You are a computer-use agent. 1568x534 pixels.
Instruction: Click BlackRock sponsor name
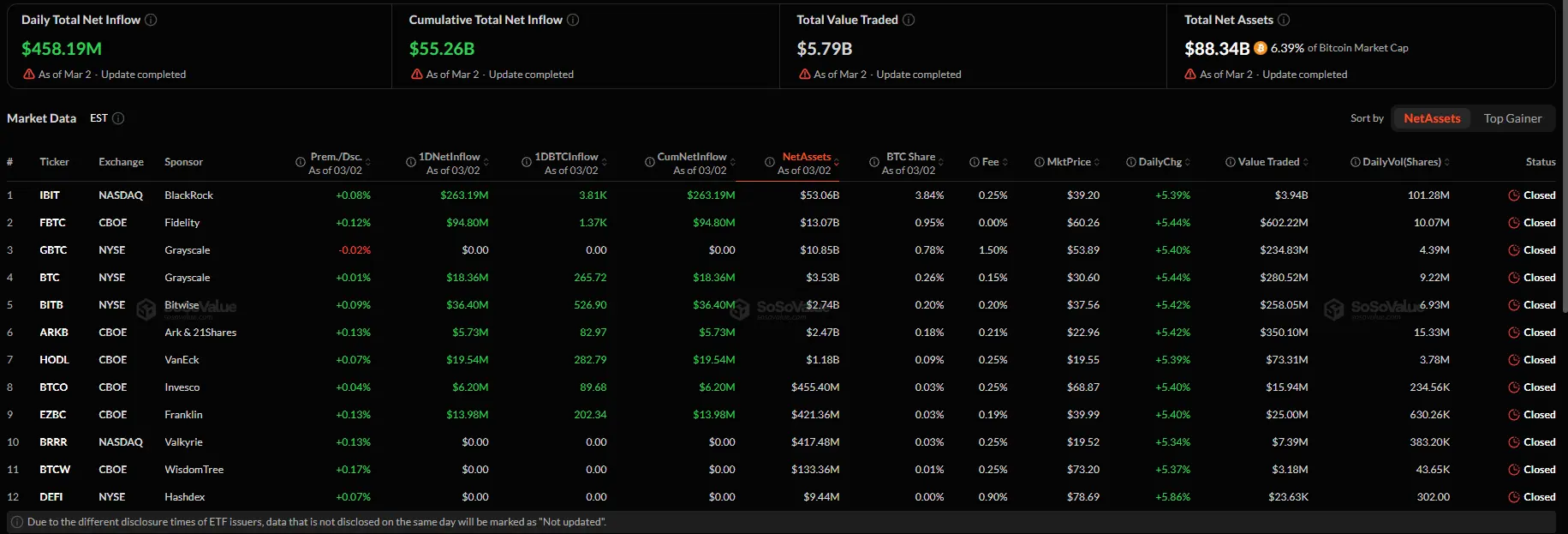click(x=189, y=195)
